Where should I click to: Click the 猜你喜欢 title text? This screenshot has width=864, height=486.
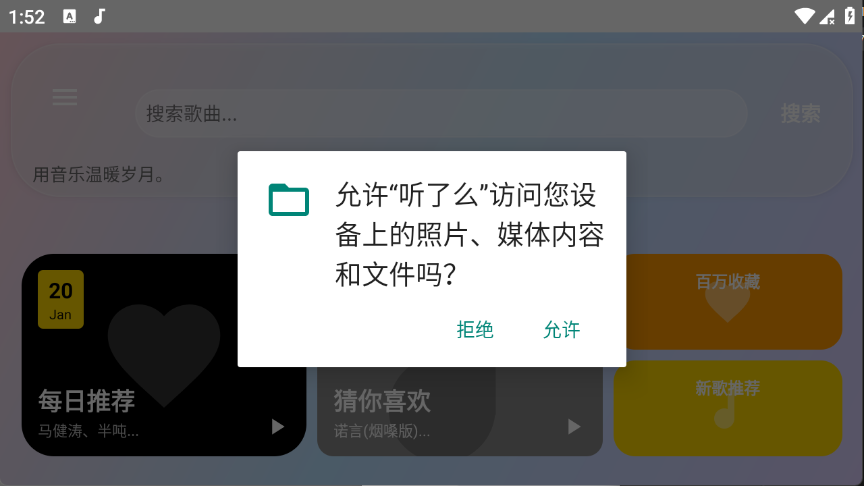(x=382, y=401)
